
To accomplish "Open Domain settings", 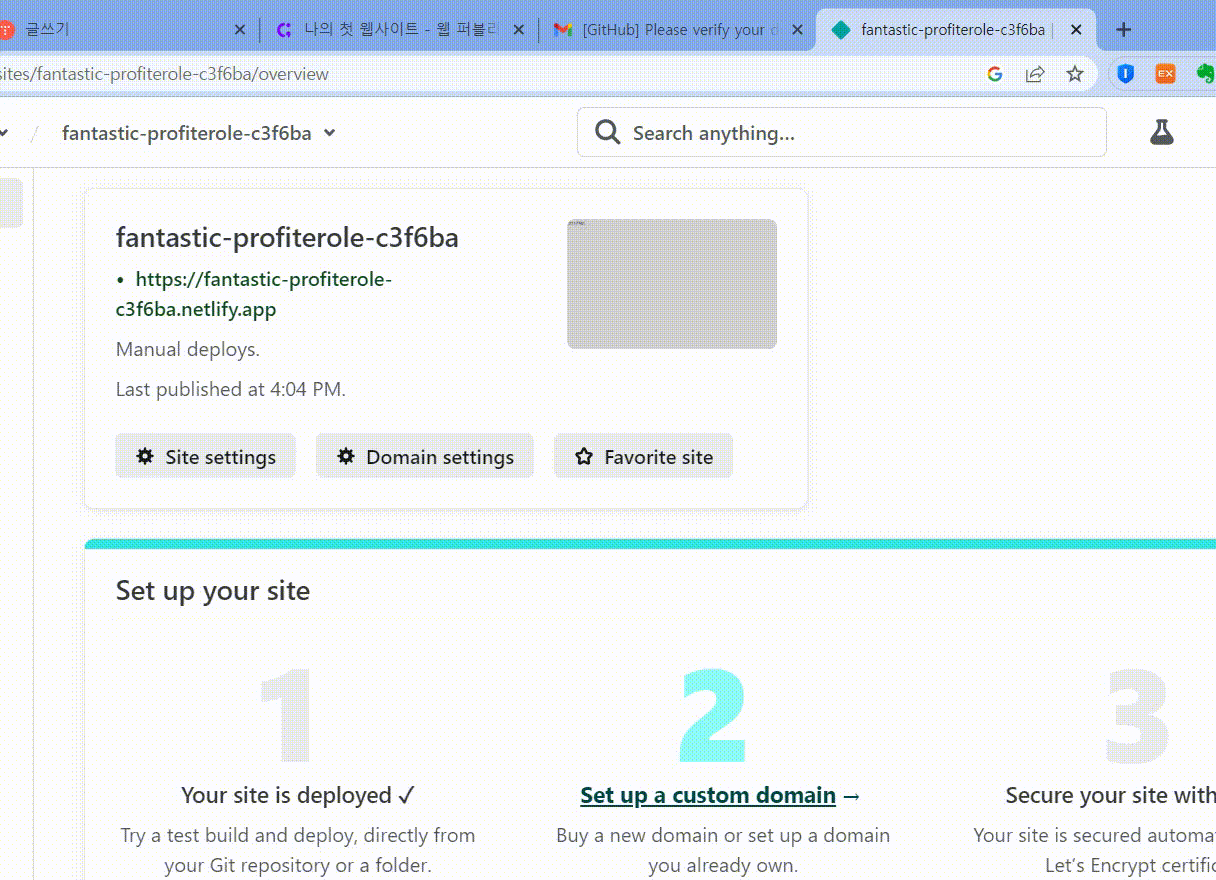I will pos(425,456).
